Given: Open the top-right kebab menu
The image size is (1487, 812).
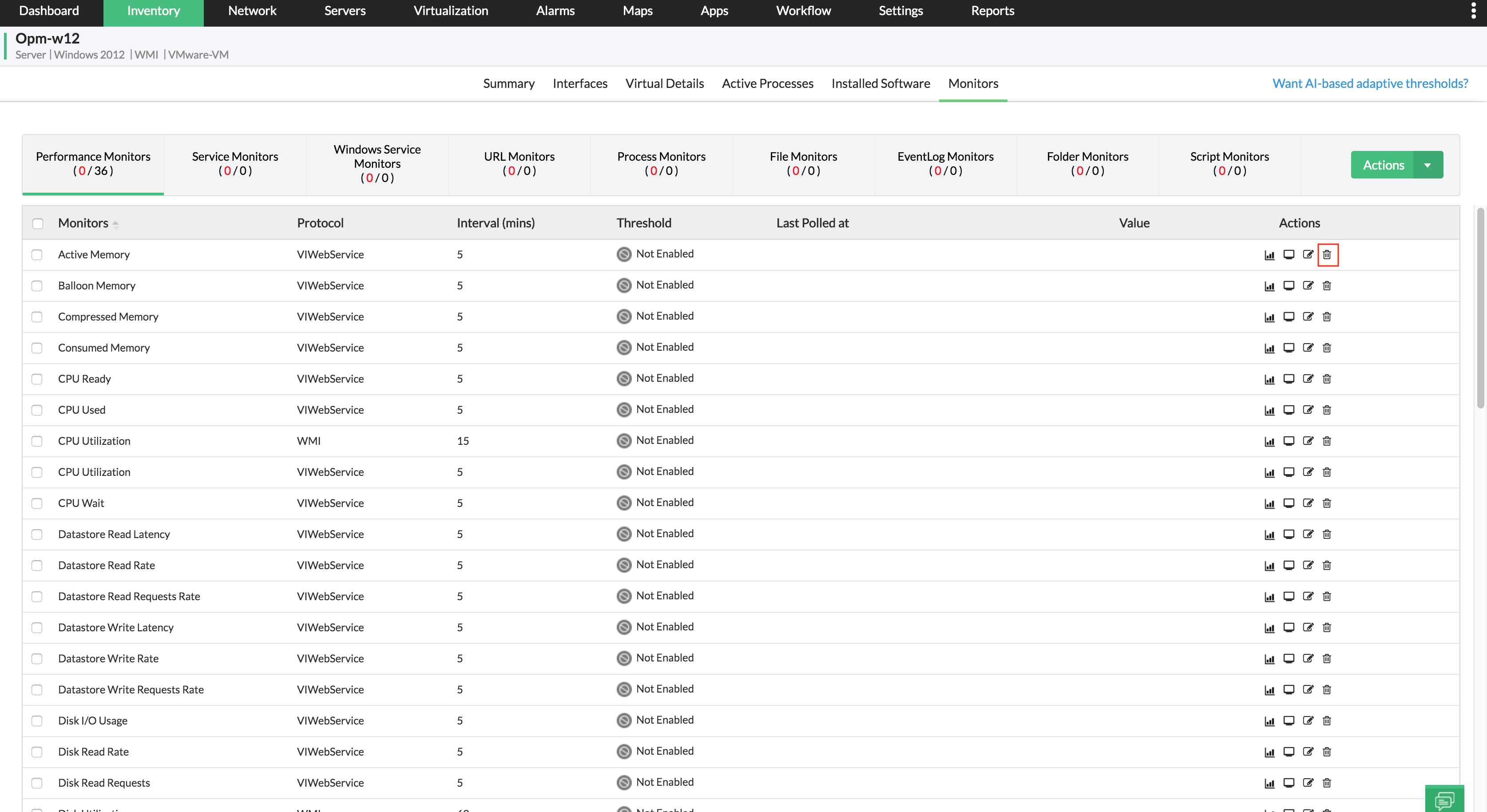Looking at the screenshot, I should 1473,11.
